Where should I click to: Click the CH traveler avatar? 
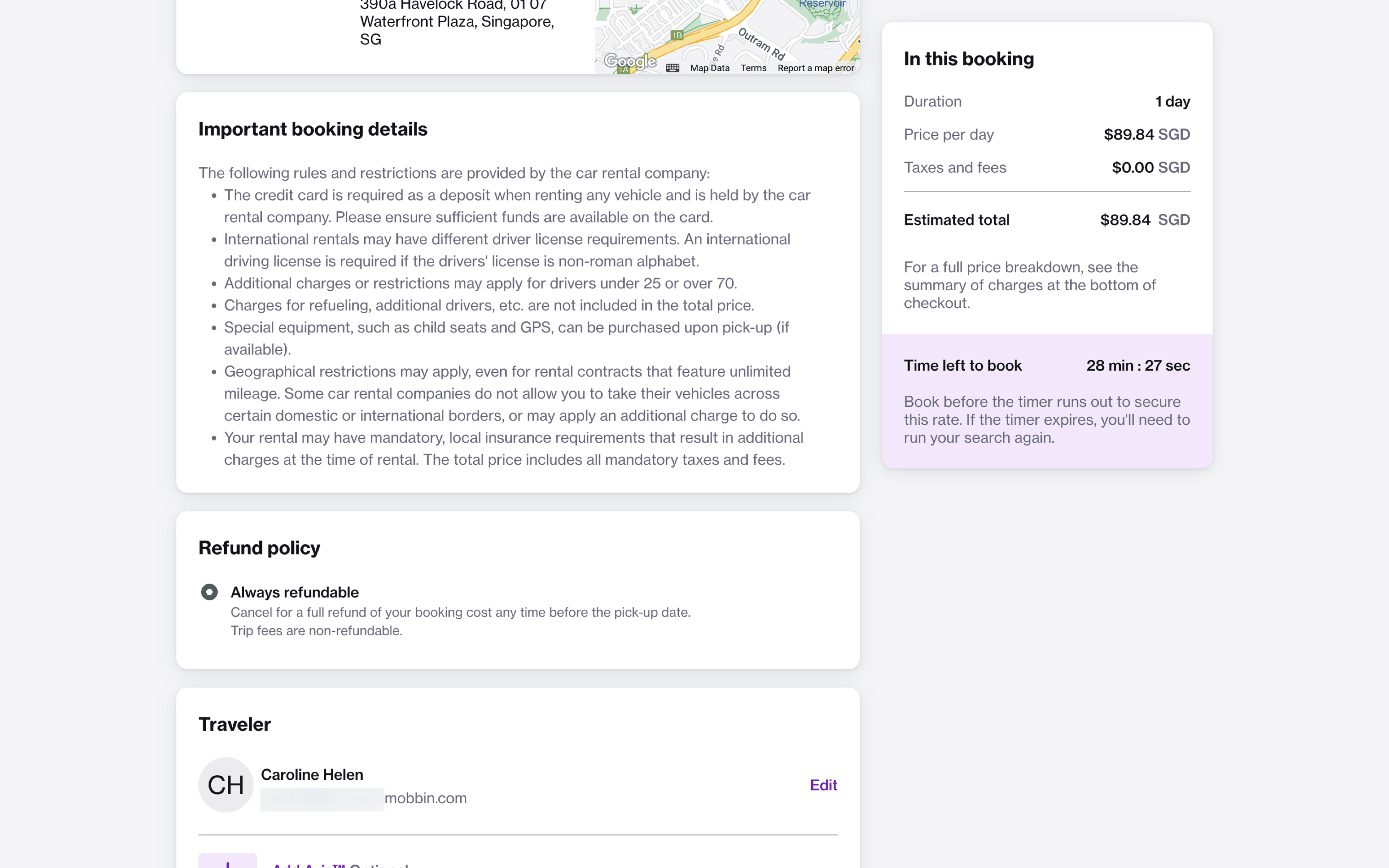point(226,784)
